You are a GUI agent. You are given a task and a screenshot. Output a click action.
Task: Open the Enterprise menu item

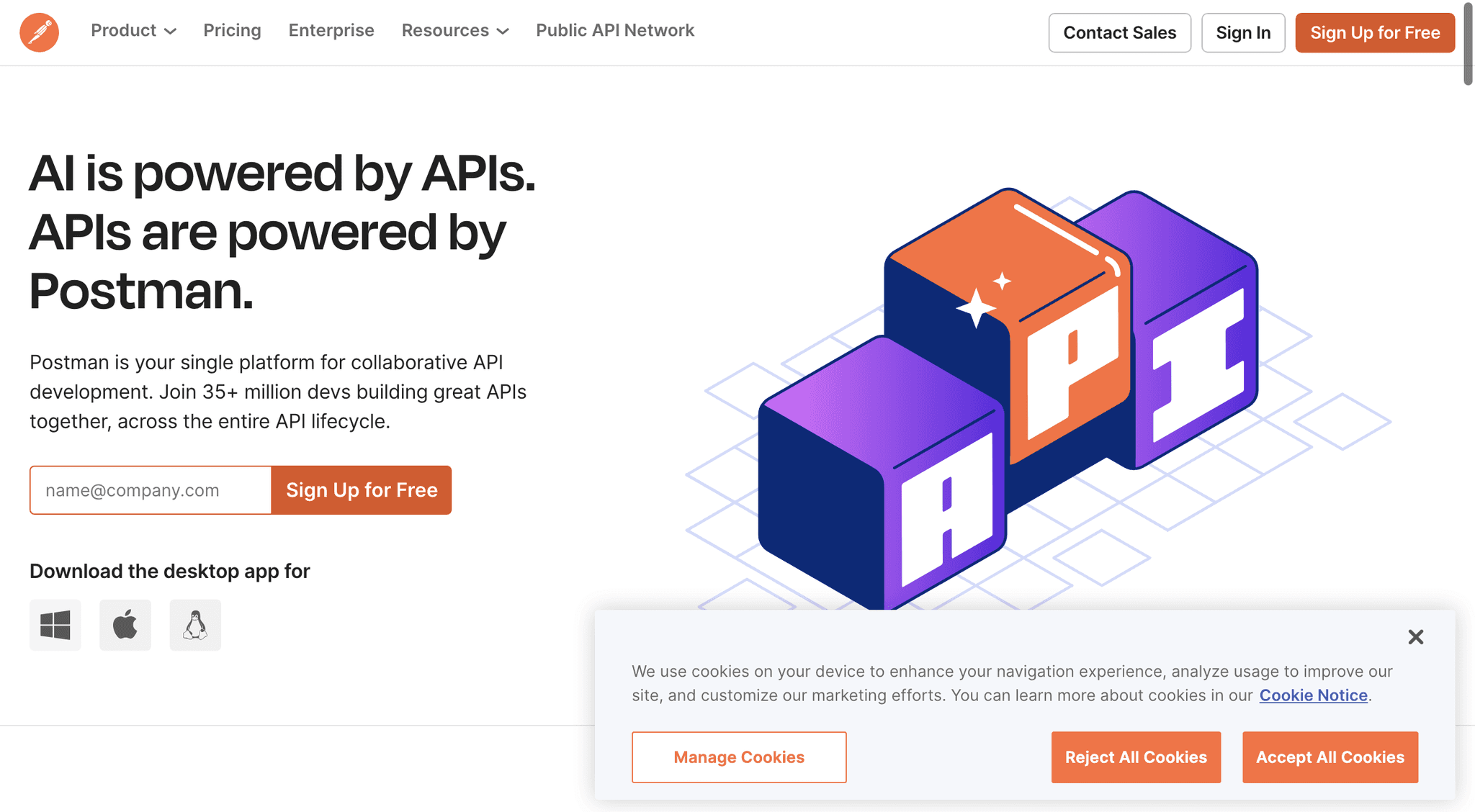[331, 30]
